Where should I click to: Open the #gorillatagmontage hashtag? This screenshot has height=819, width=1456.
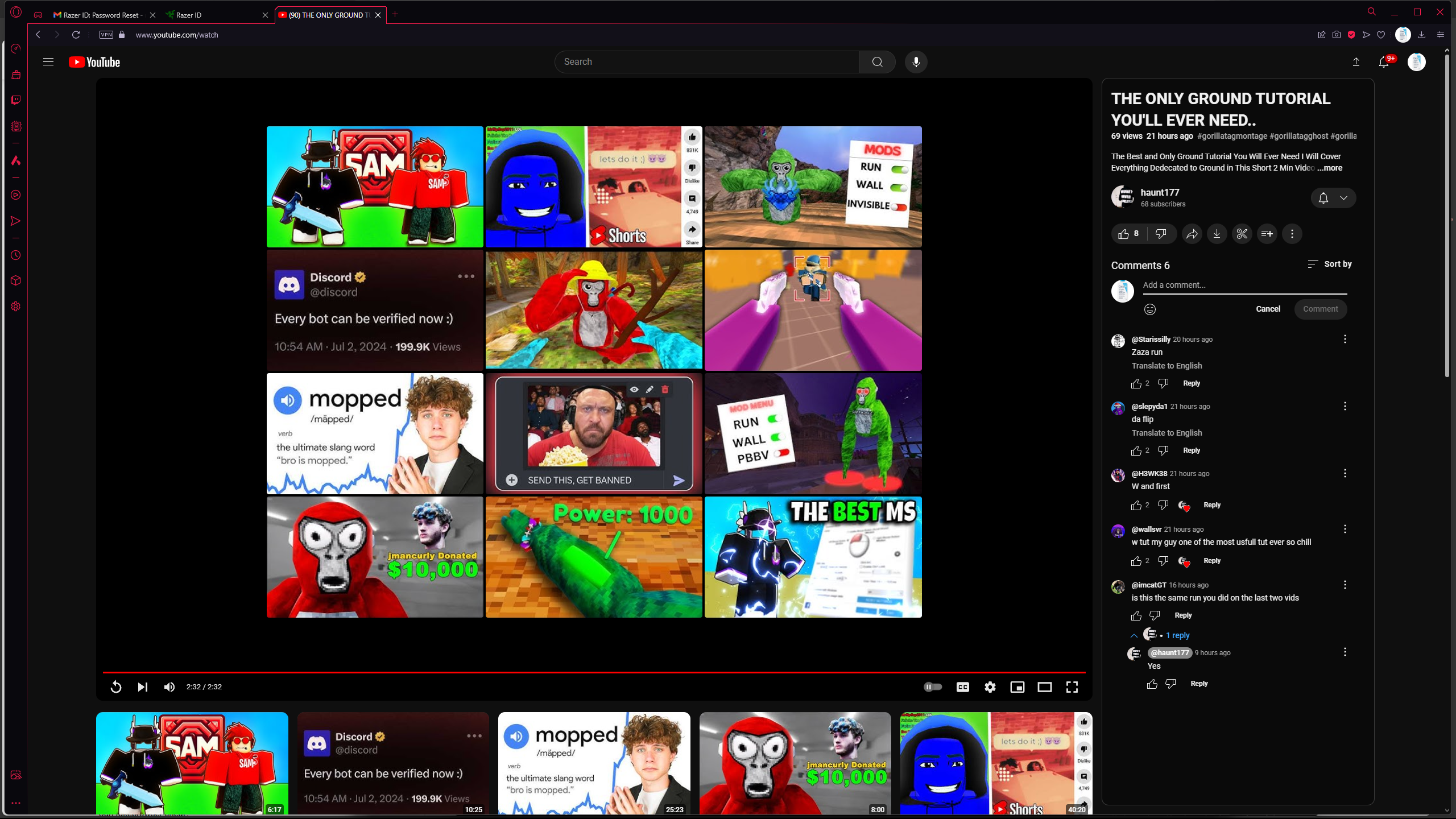[1232, 136]
